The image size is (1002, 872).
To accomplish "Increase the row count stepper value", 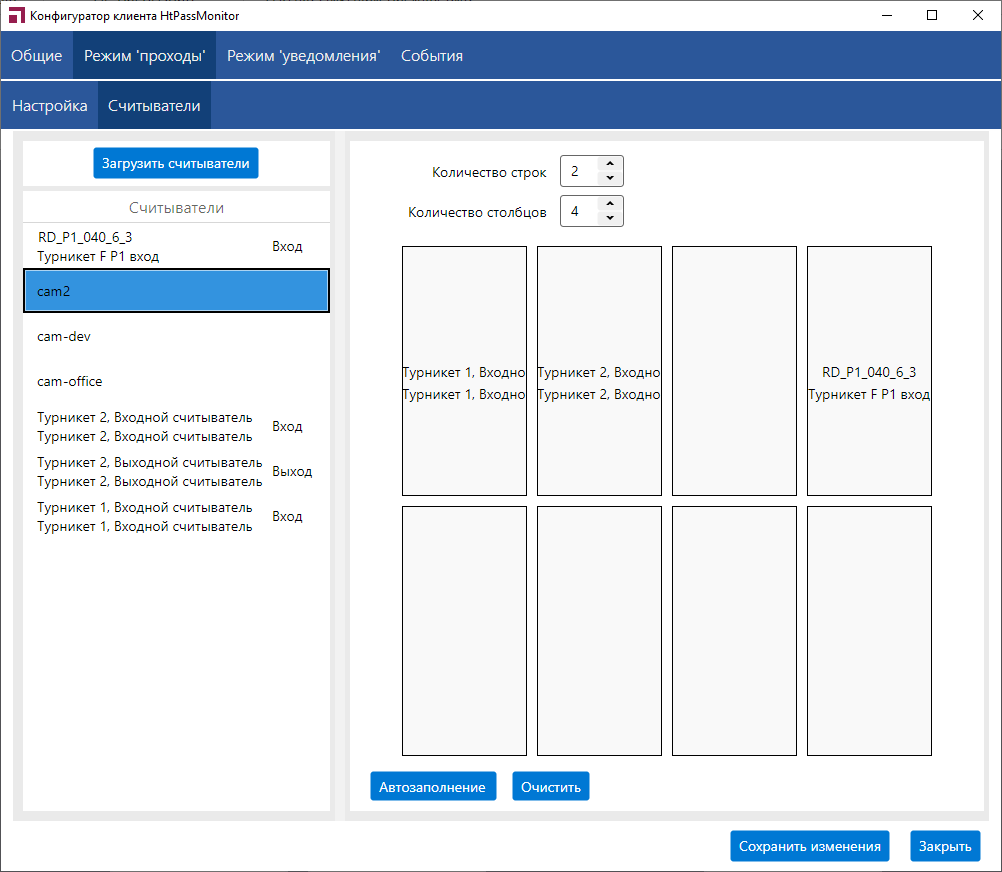I will (x=610, y=163).
